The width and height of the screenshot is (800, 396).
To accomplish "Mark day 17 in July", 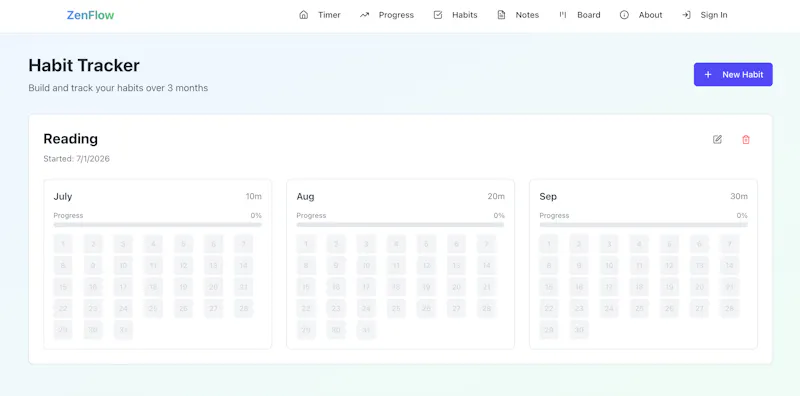I will [x=123, y=287].
